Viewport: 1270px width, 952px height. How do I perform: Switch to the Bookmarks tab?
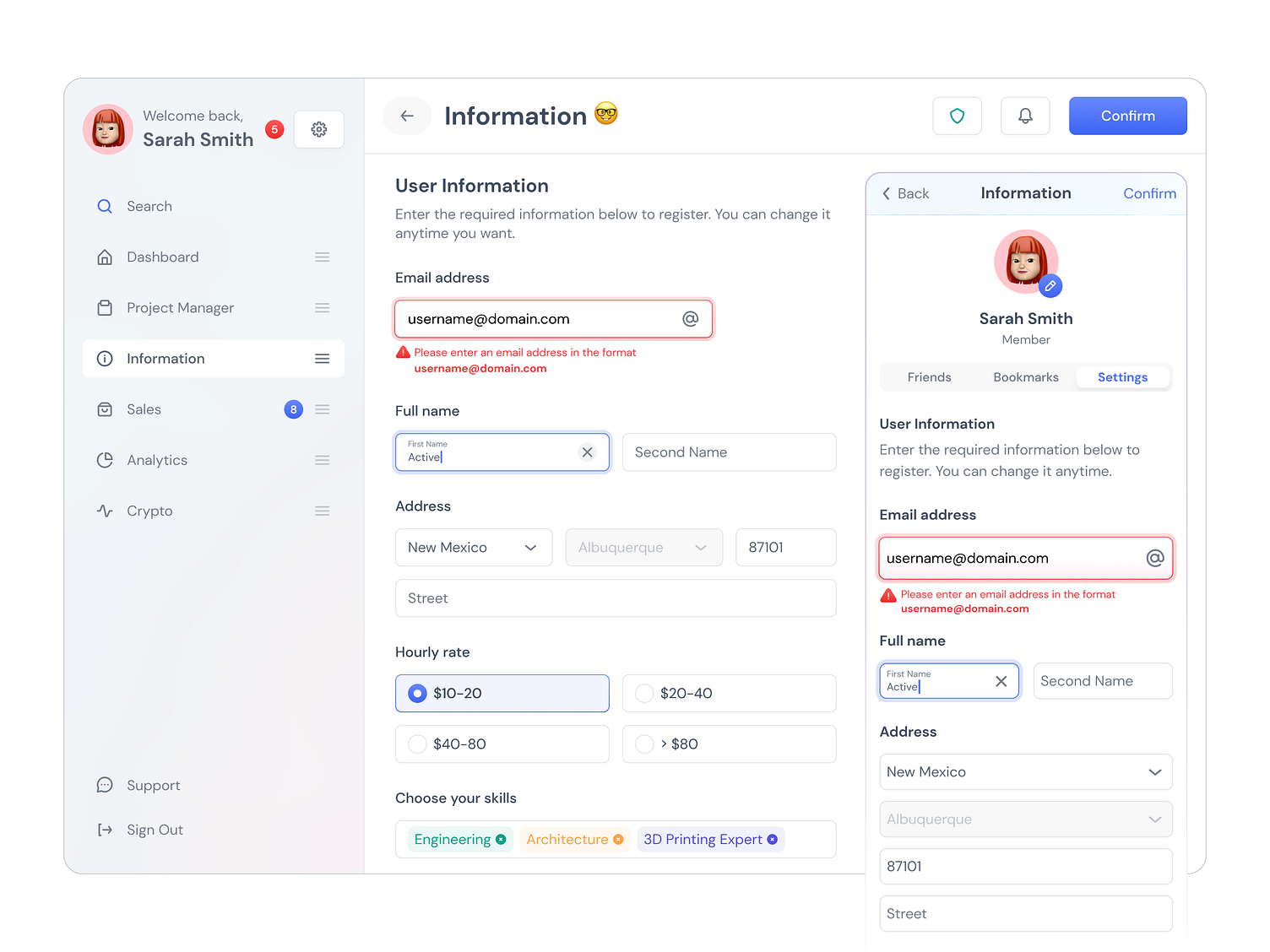point(1025,377)
